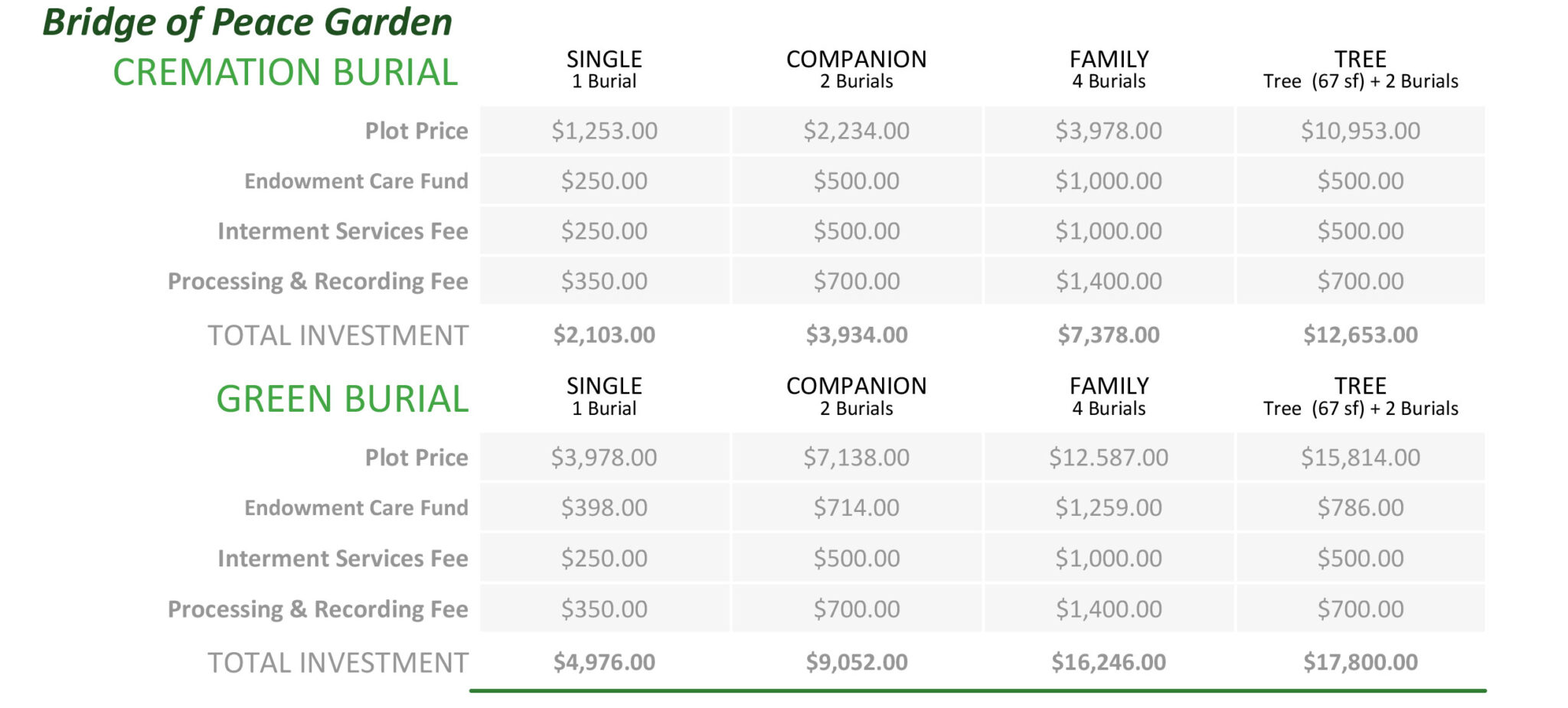Click the Green Tree endowment fund $786.00

[1360, 507]
